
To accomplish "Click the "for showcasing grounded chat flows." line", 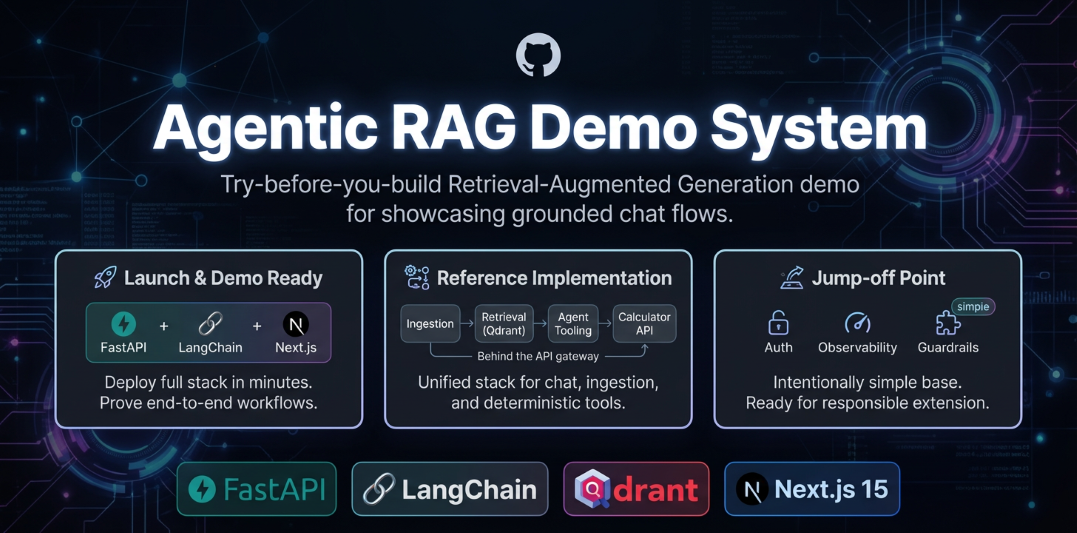I will tap(539, 214).
